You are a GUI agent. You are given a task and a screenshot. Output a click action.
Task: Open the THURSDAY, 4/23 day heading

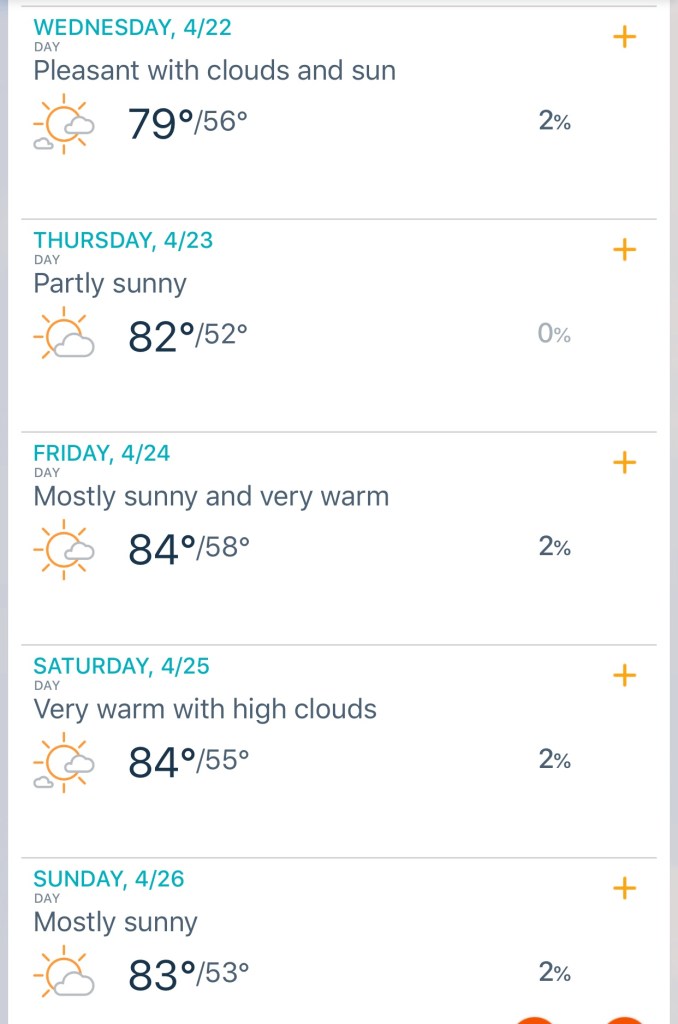tap(123, 240)
